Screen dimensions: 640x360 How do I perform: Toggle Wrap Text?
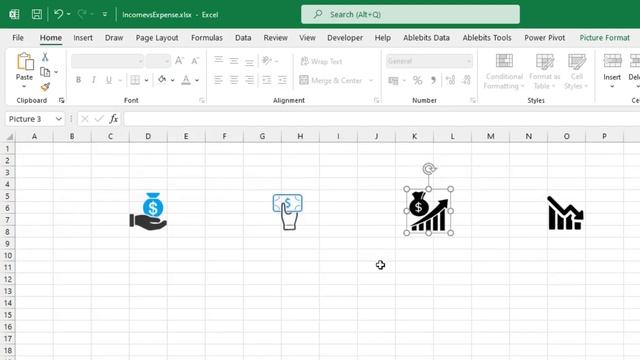click(322, 61)
